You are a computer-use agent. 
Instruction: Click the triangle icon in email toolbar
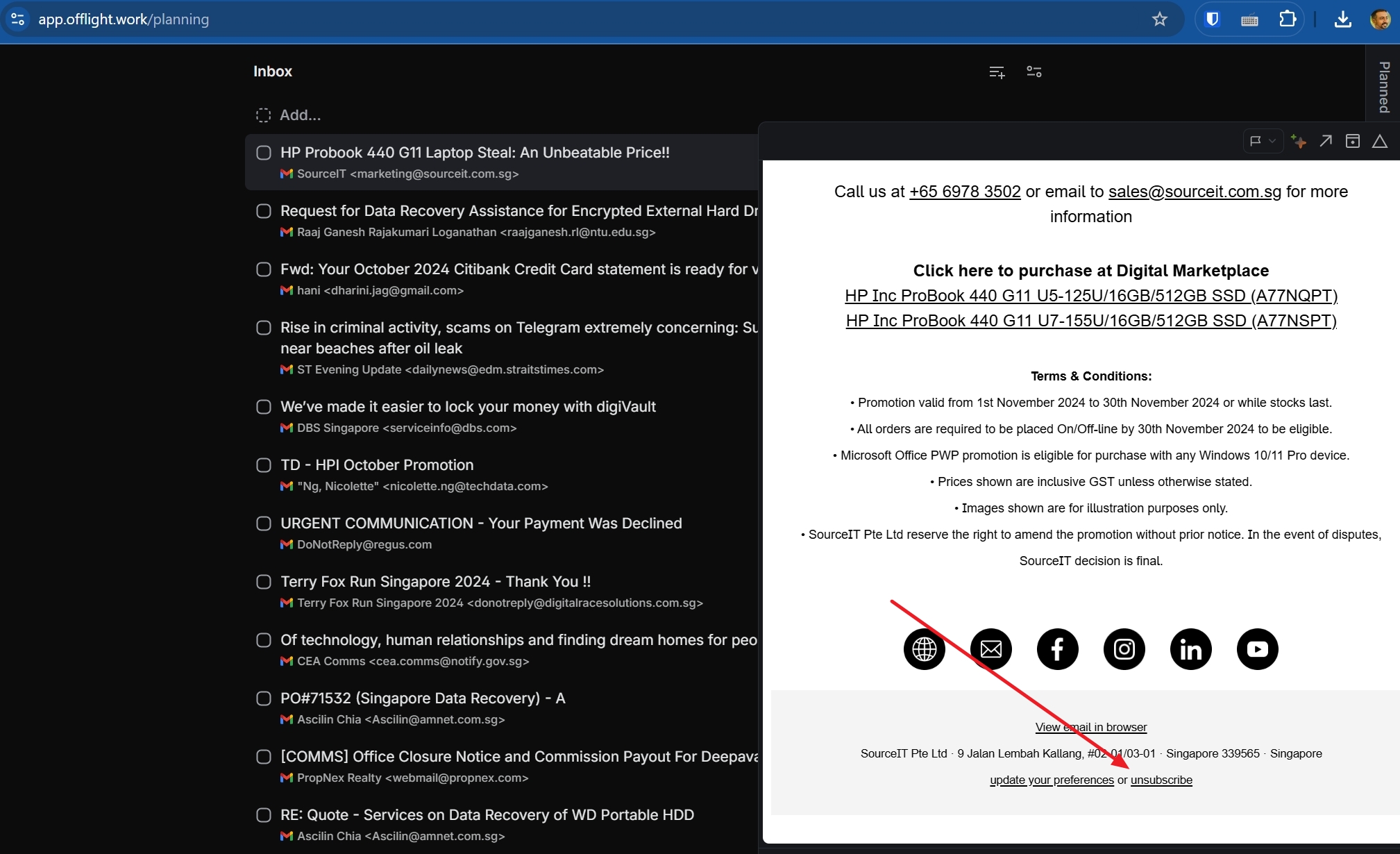tap(1380, 142)
